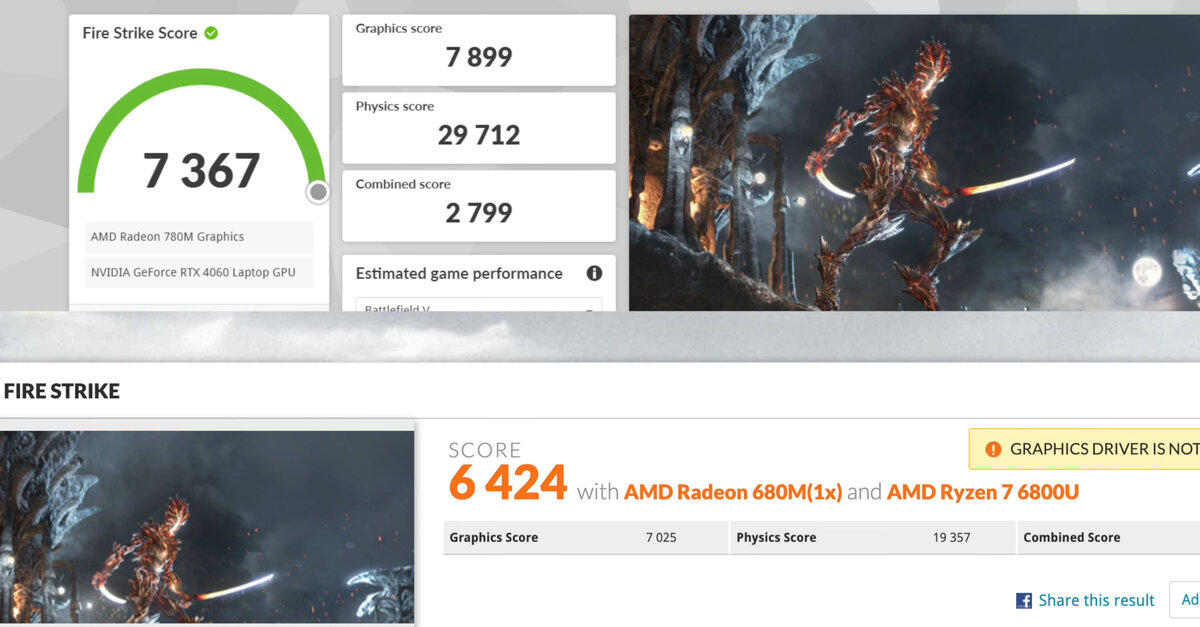Open the AMD Ryzen 7 6800U processor link
Viewport: 1200px width, 627px height.
point(981,491)
